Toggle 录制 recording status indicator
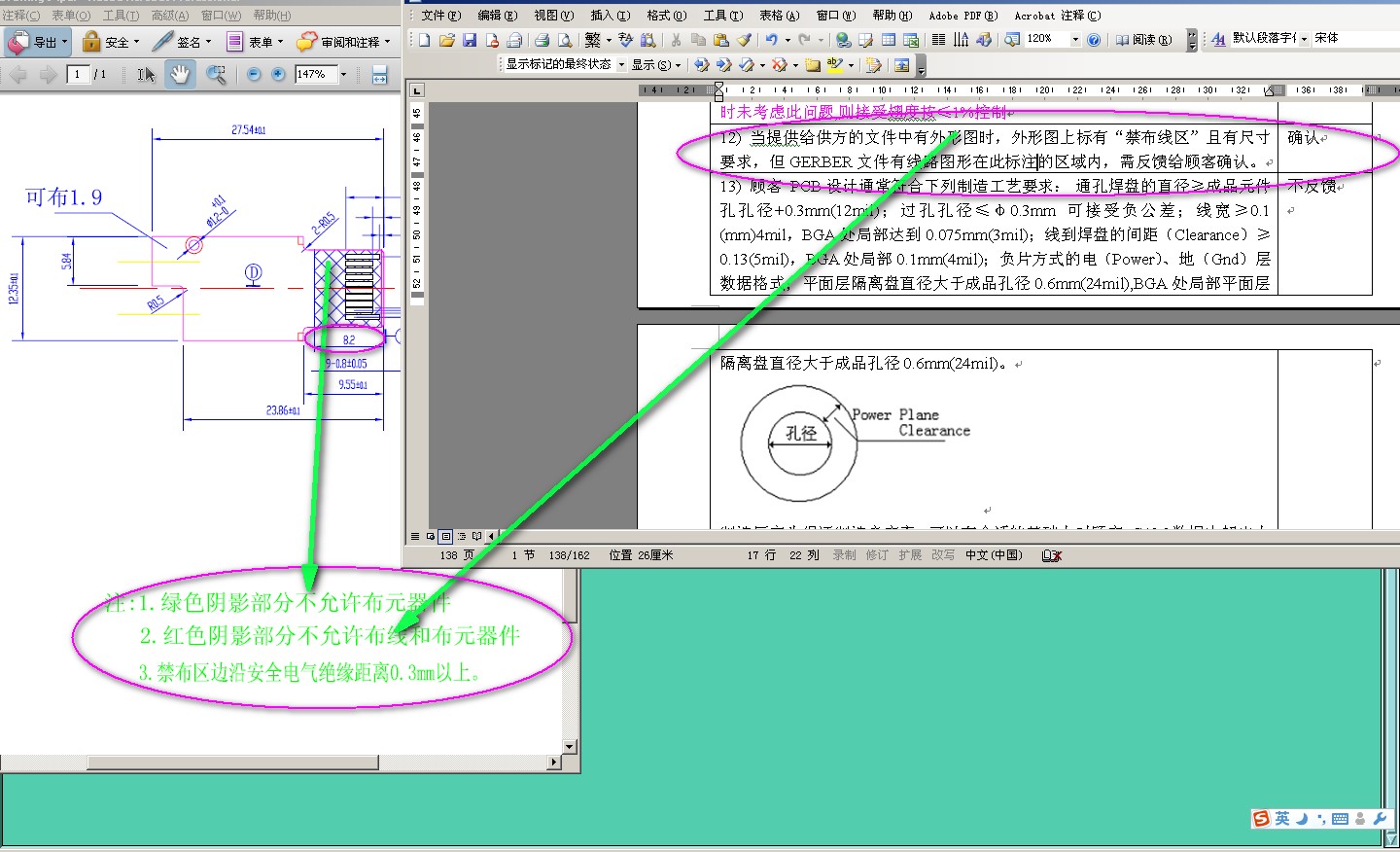This screenshot has width=1400, height=852. pos(844,555)
